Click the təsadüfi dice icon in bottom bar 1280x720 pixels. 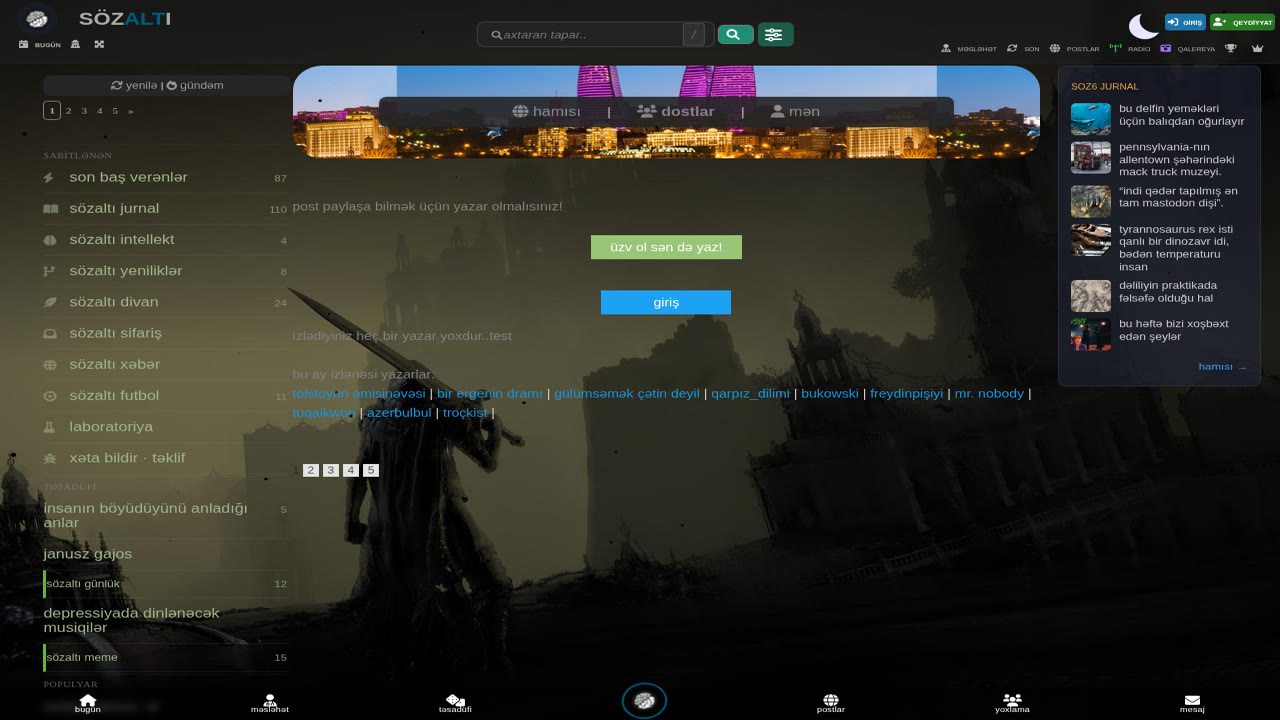pyautogui.click(x=455, y=701)
